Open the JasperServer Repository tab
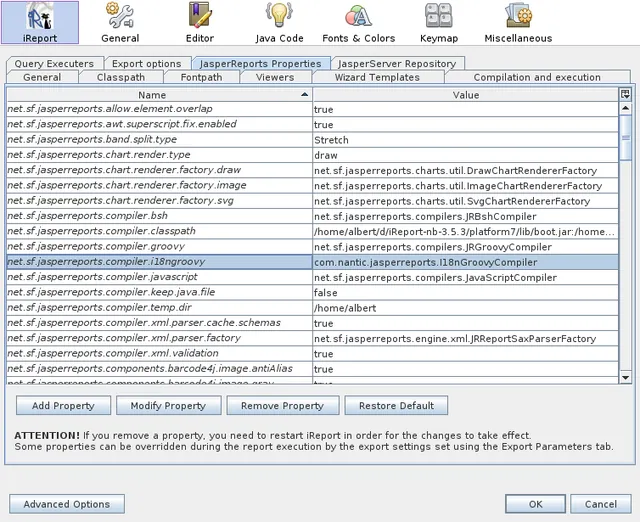Screen dimensions: 640x522 397,64
